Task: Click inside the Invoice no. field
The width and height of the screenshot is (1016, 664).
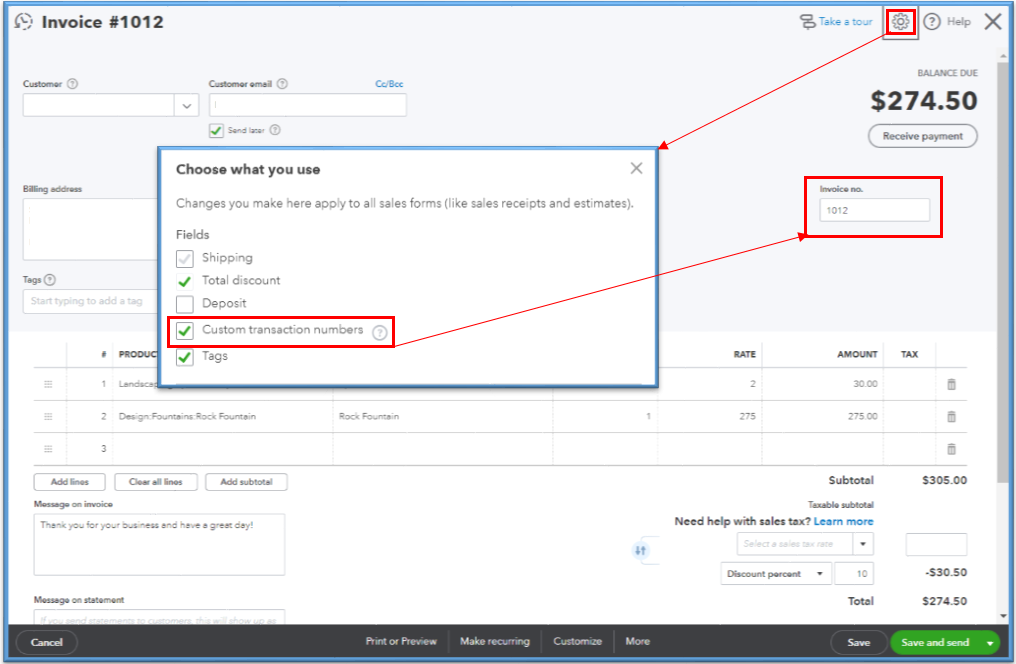Action: pyautogui.click(x=874, y=210)
